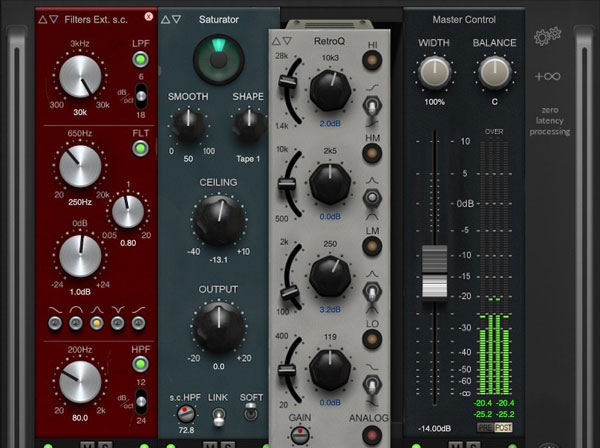Screen dimensions: 600x448
Task: Flip the Saturator LINK switch
Action: [x=217, y=415]
